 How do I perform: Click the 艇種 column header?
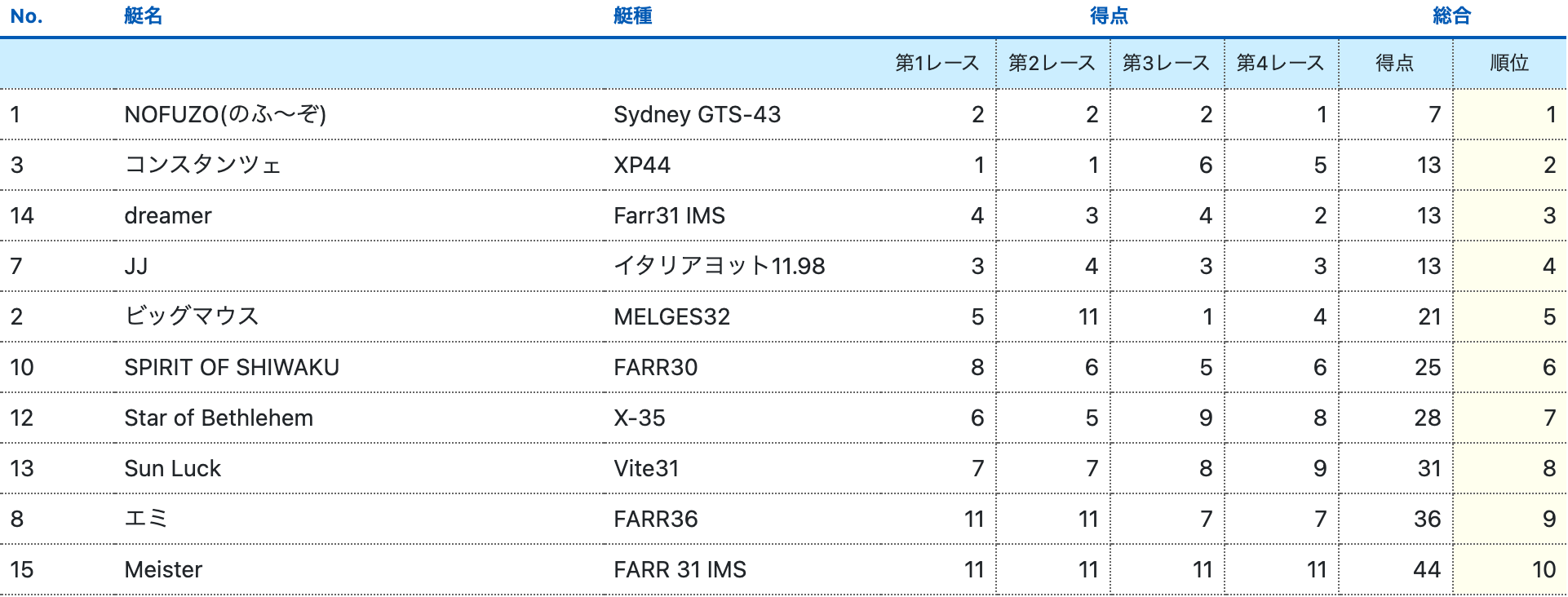(632, 16)
